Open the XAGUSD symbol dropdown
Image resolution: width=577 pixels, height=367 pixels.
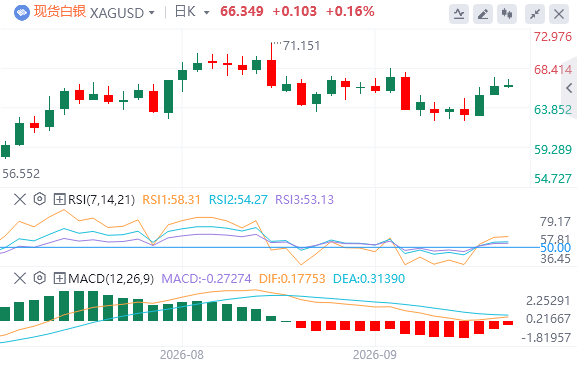point(122,13)
